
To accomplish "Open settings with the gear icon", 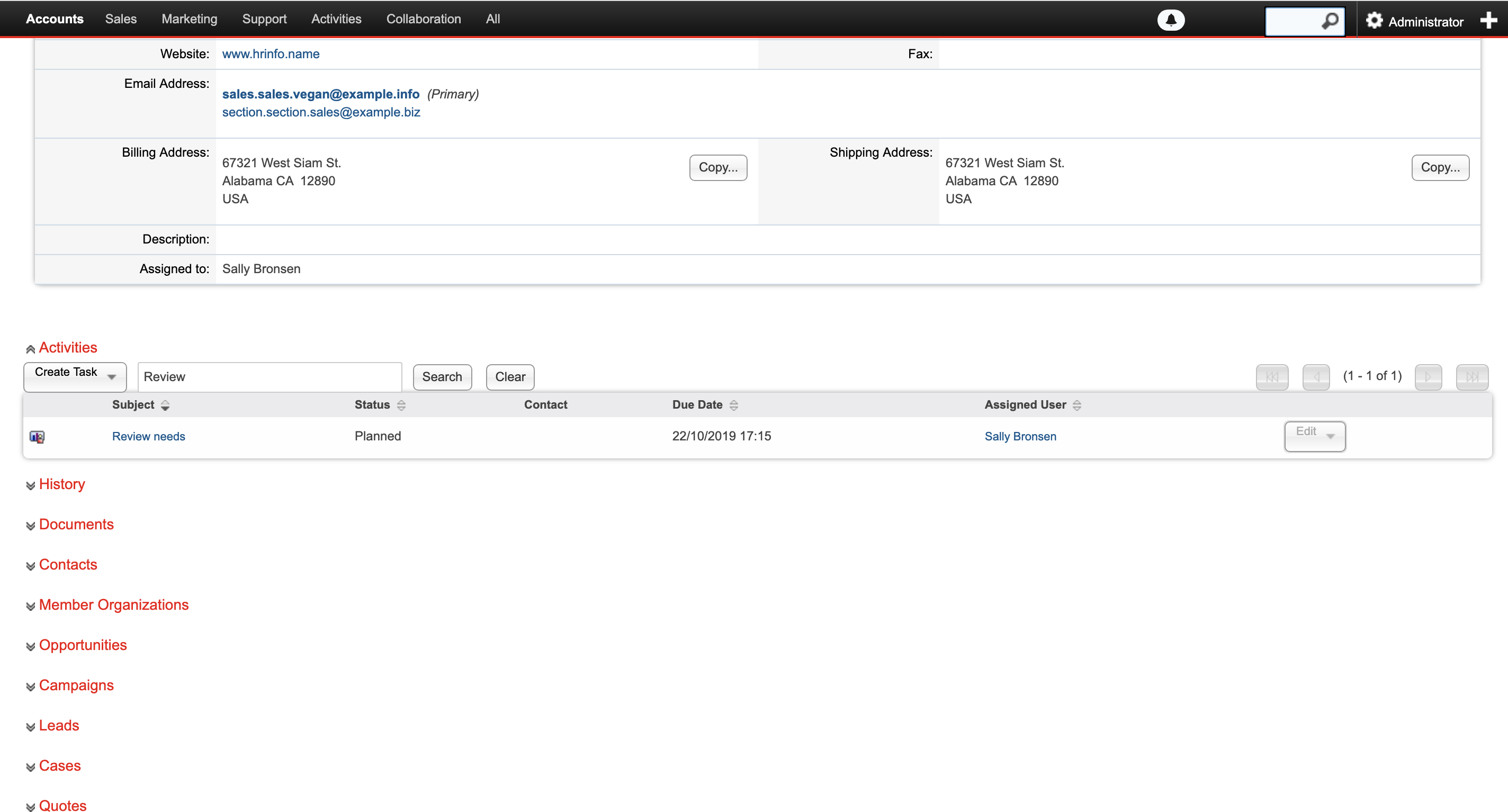I will [1375, 20].
